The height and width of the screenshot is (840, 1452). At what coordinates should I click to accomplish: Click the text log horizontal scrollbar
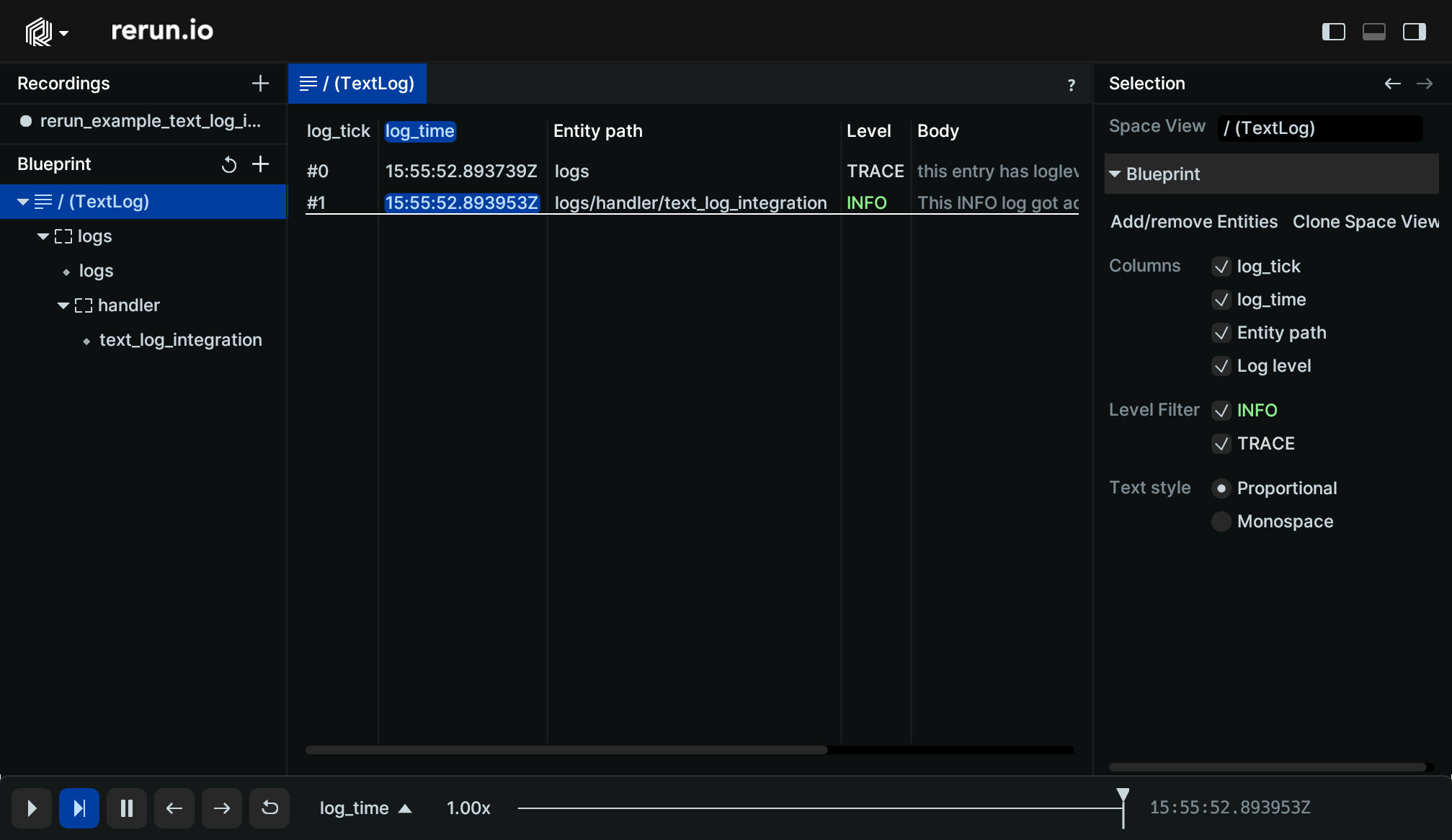(566, 750)
